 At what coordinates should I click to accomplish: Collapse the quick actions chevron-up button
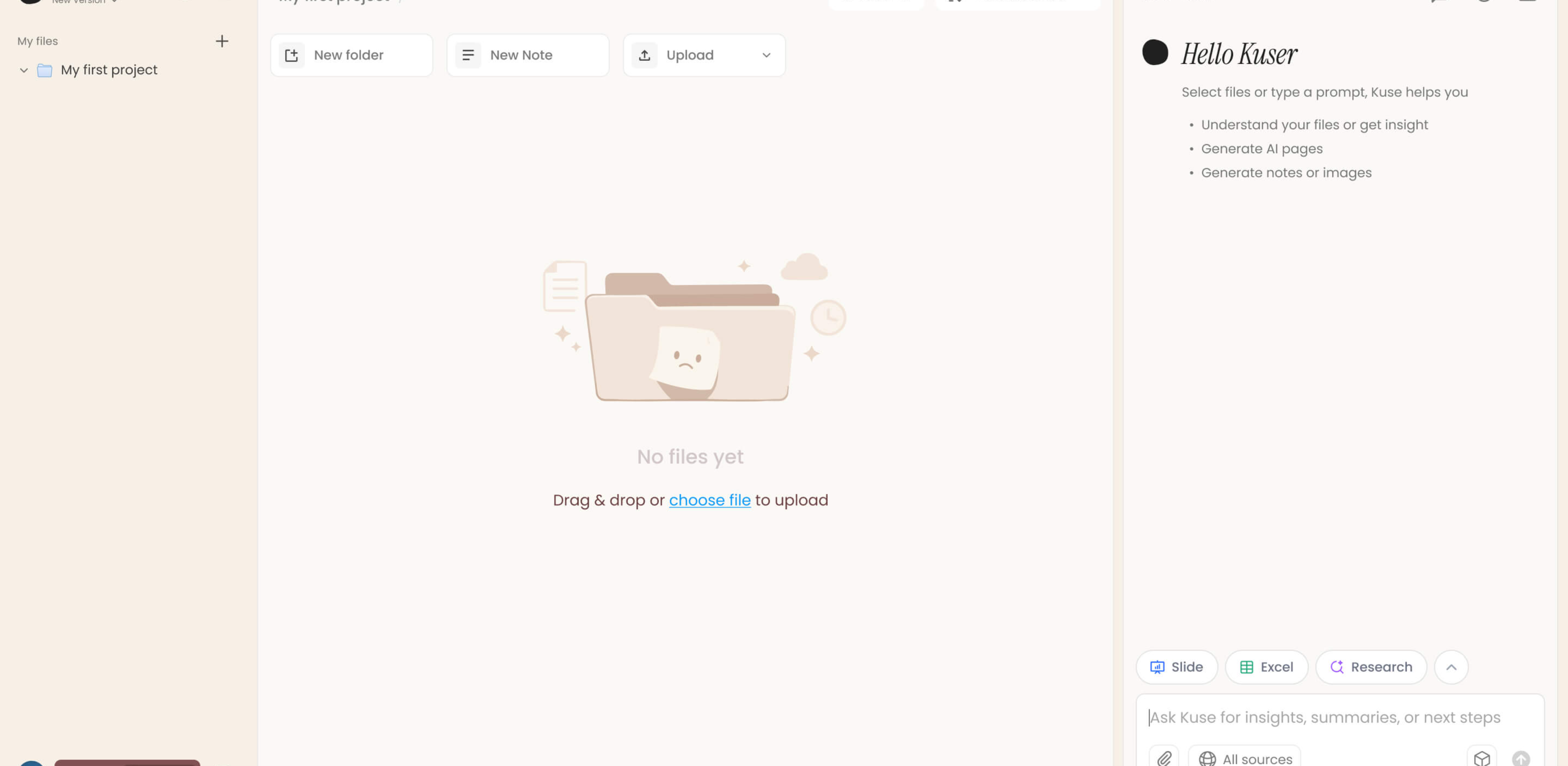pos(1451,667)
